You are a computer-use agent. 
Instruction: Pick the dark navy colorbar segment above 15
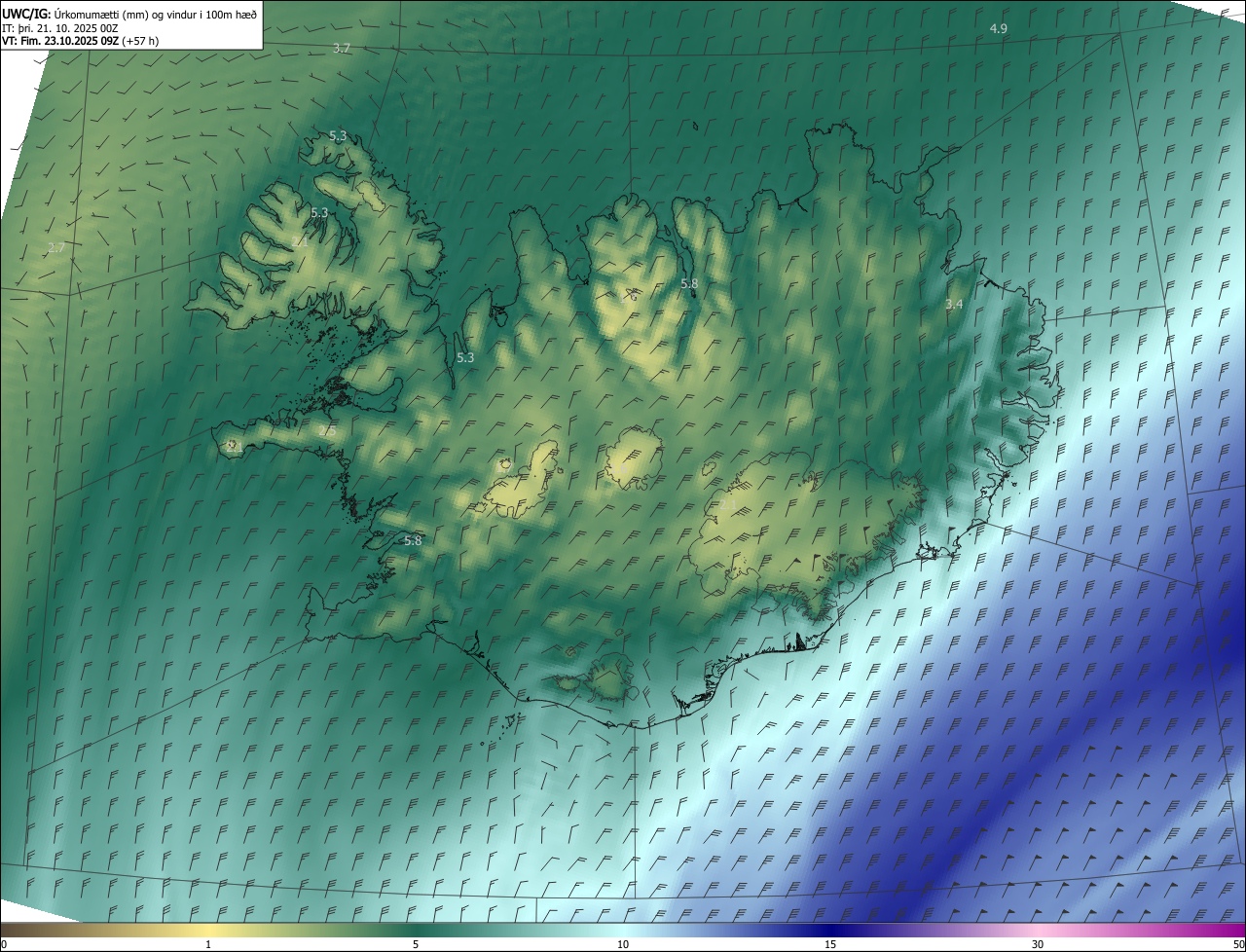click(x=830, y=931)
